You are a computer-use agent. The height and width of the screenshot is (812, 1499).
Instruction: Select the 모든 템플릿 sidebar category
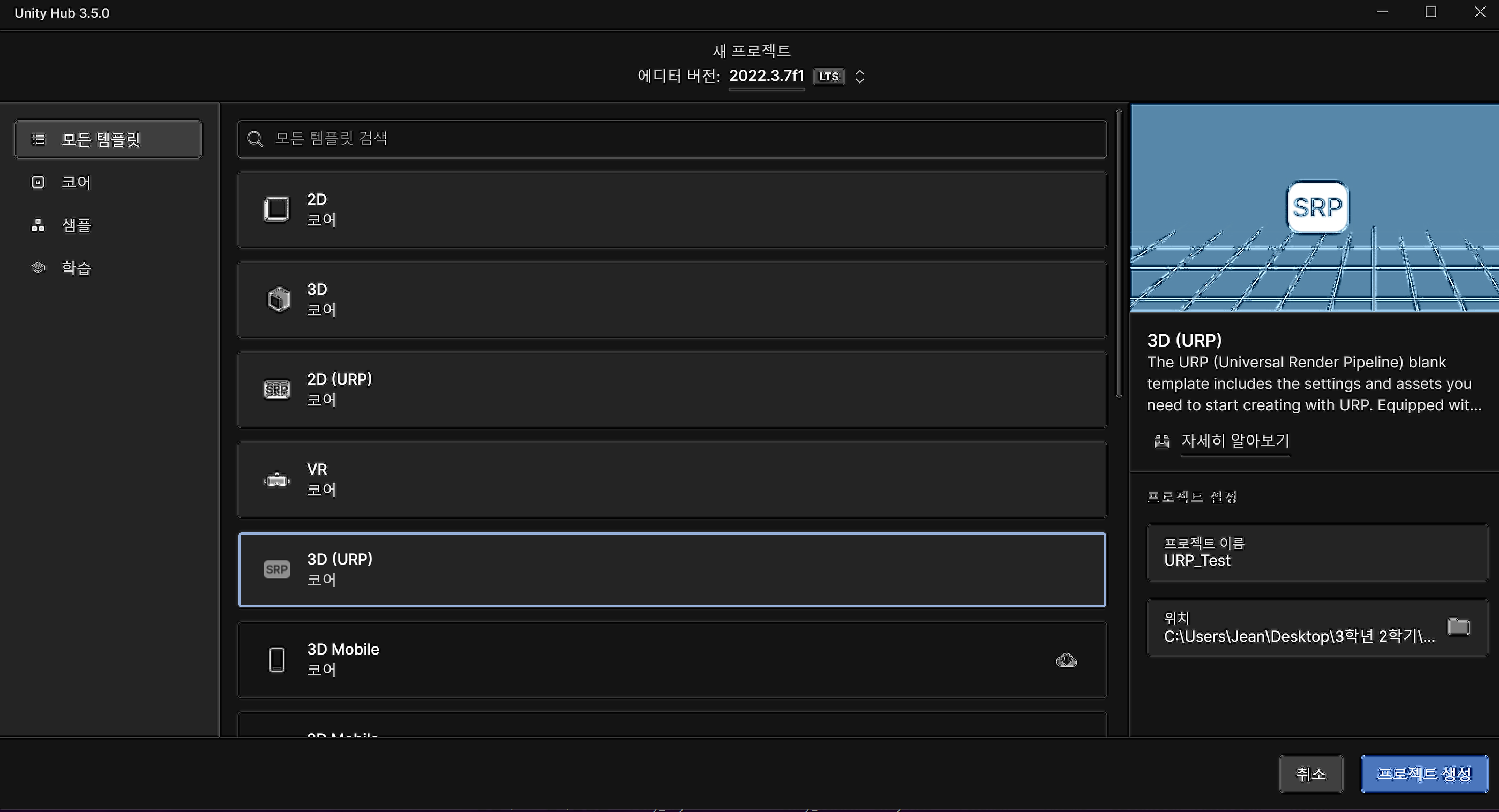pyautogui.click(x=108, y=139)
